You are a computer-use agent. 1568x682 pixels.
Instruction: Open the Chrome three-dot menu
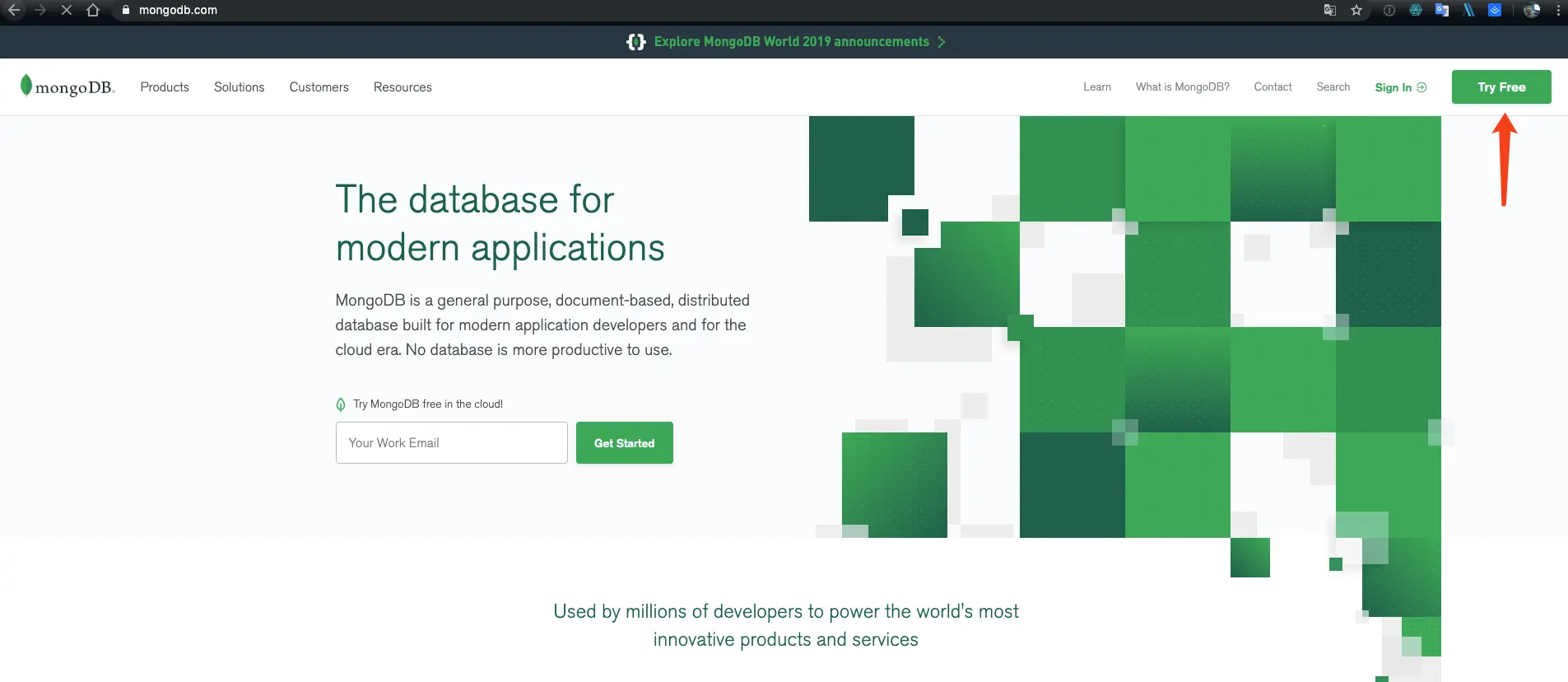coord(1558,10)
